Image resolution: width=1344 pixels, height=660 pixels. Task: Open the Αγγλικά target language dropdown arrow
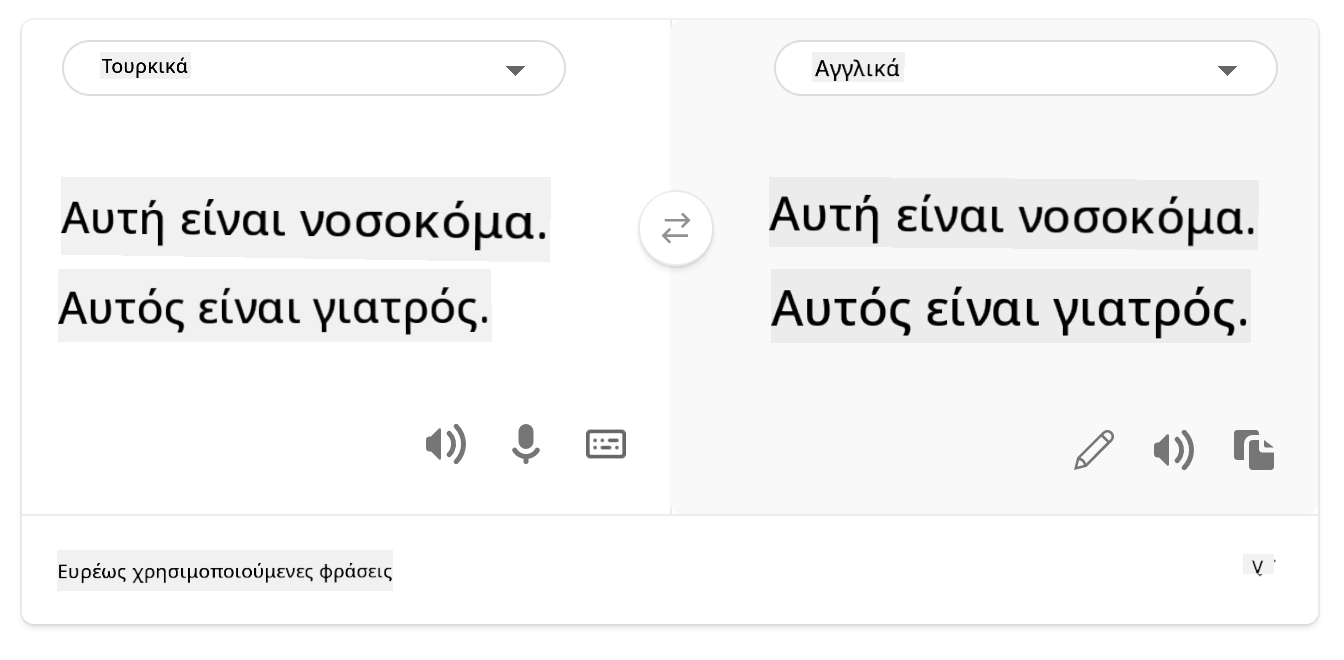click(x=1227, y=70)
